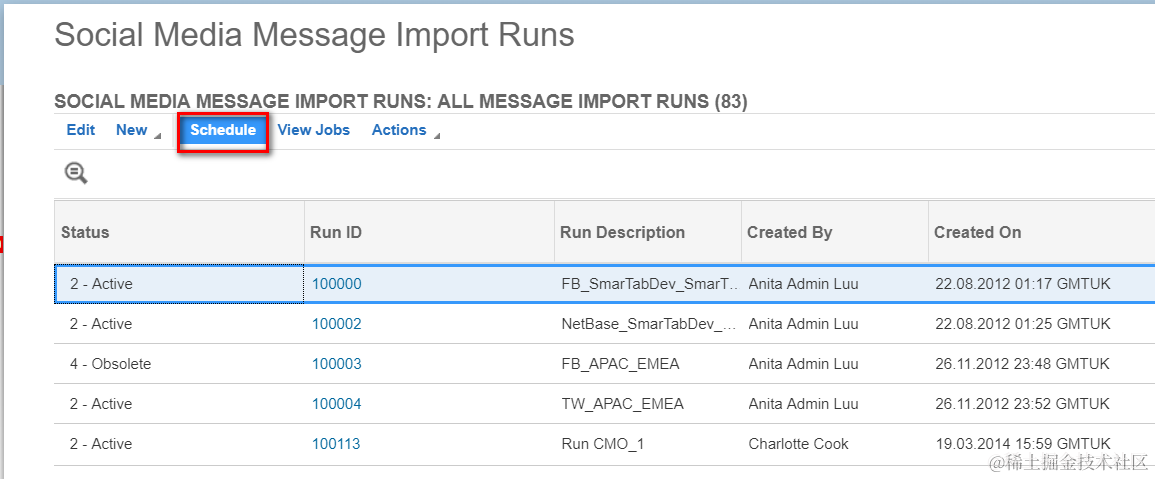Select the Run CMO_1 description cell

603,444
